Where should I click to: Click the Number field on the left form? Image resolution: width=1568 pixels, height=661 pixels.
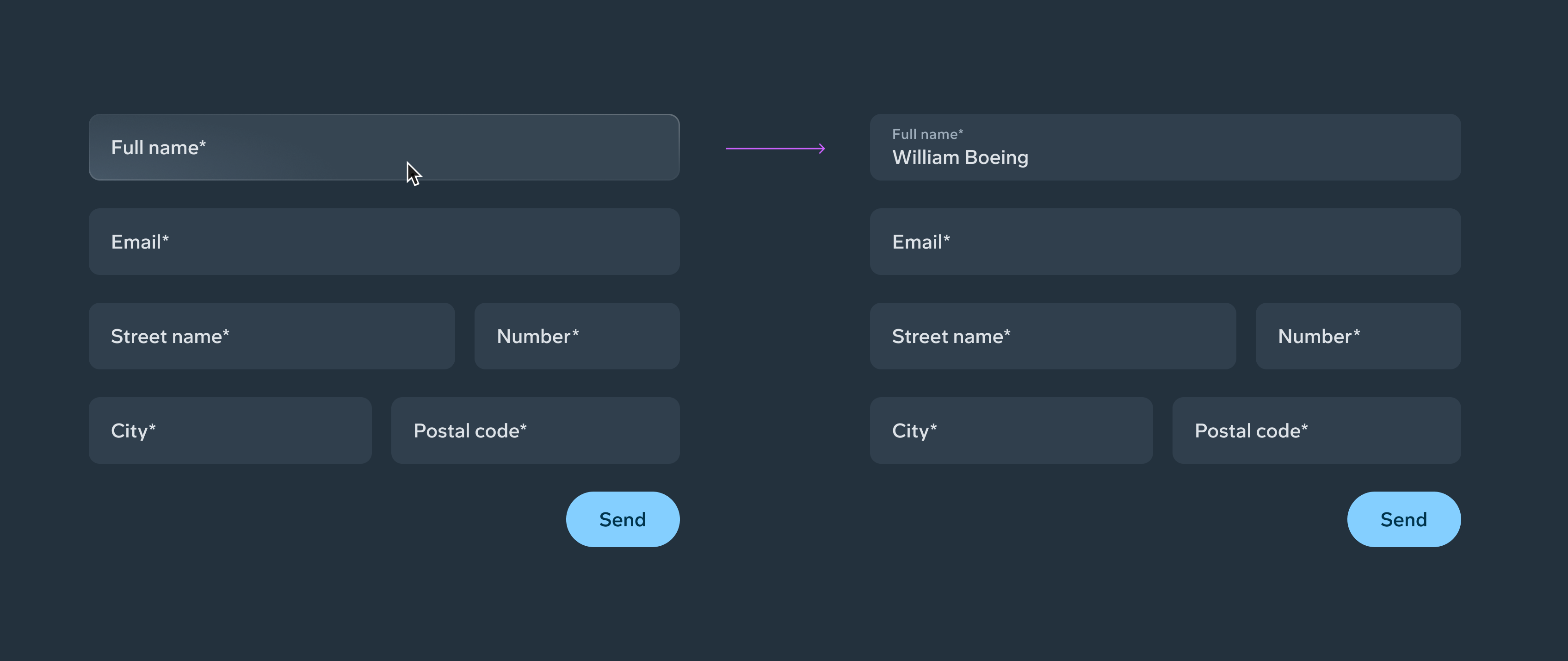(576, 336)
